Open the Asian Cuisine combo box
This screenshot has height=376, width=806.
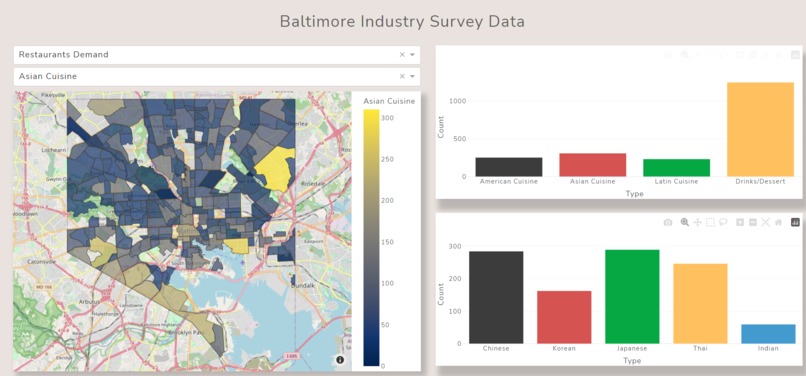tap(216, 76)
